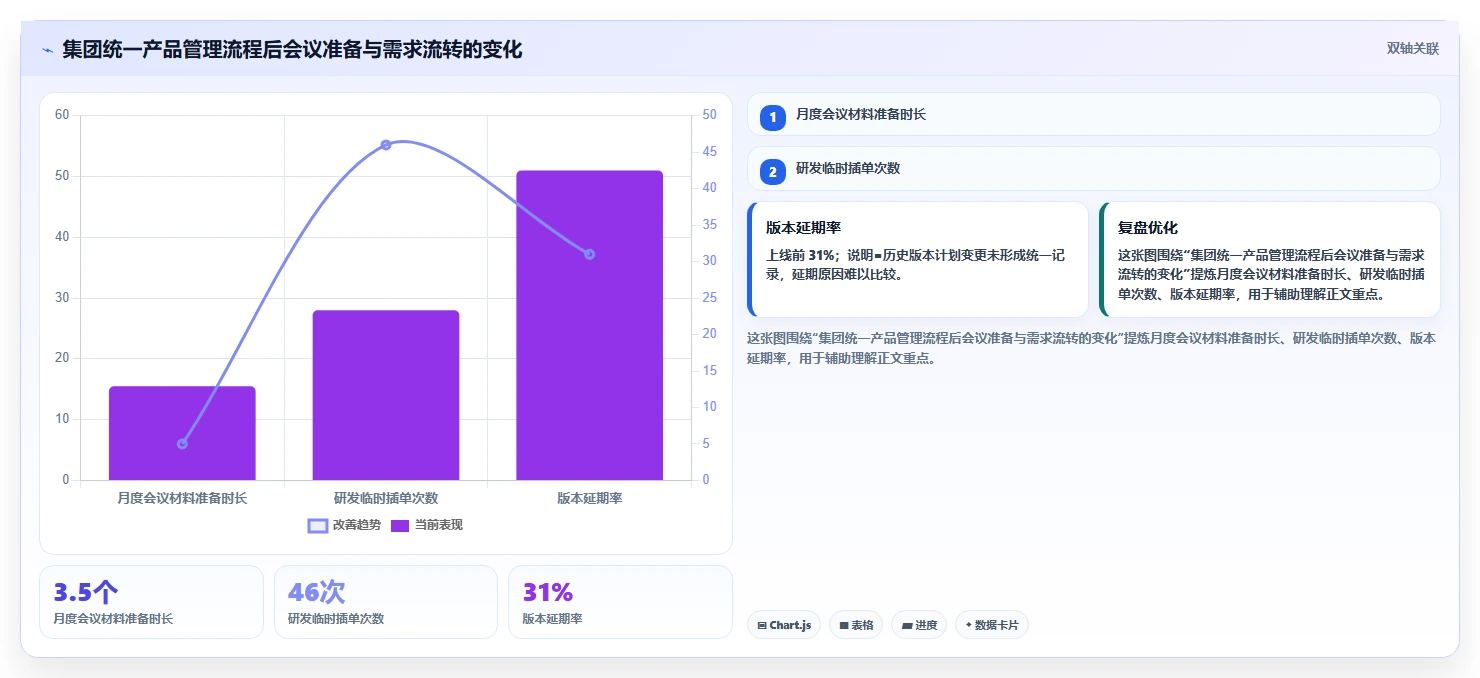
Task: Click the 双轴关联 label in header
Action: pos(1412,49)
